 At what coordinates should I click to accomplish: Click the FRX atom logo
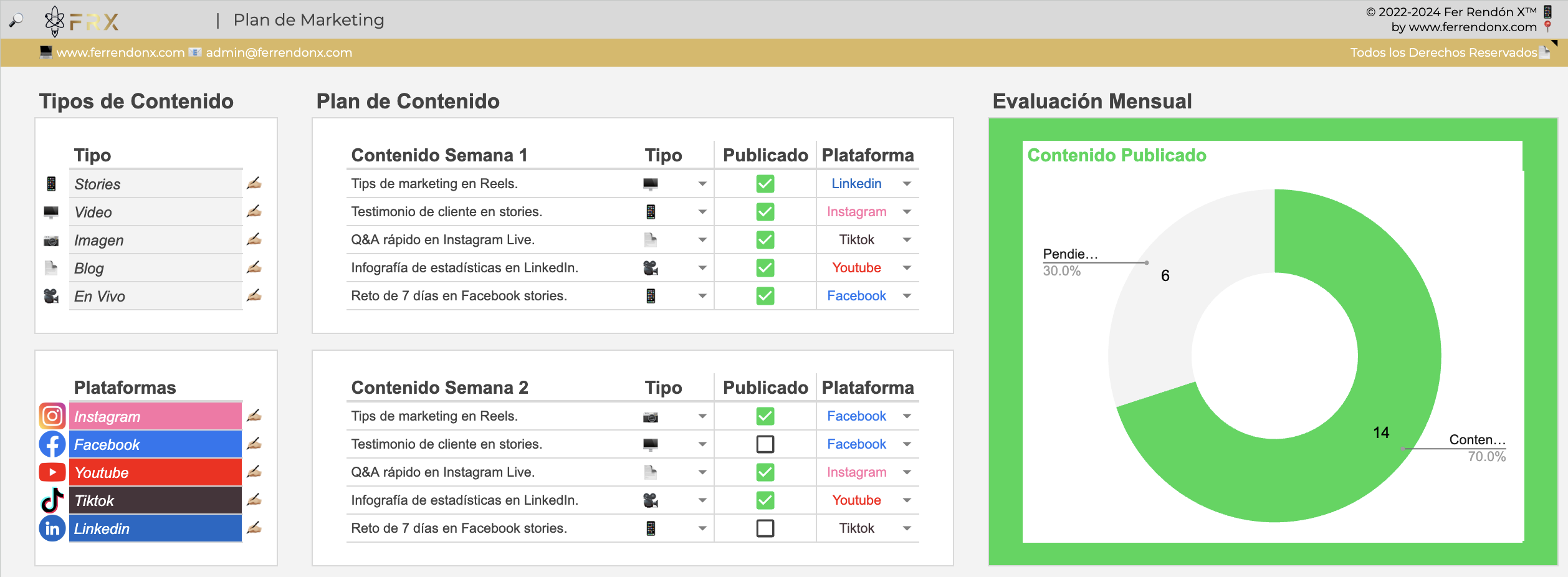[x=55, y=21]
